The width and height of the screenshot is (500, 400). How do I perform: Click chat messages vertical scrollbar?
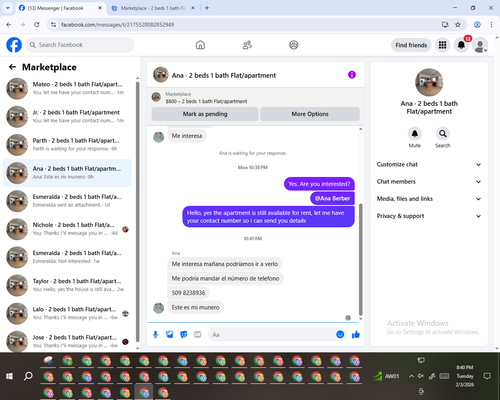tap(360, 259)
